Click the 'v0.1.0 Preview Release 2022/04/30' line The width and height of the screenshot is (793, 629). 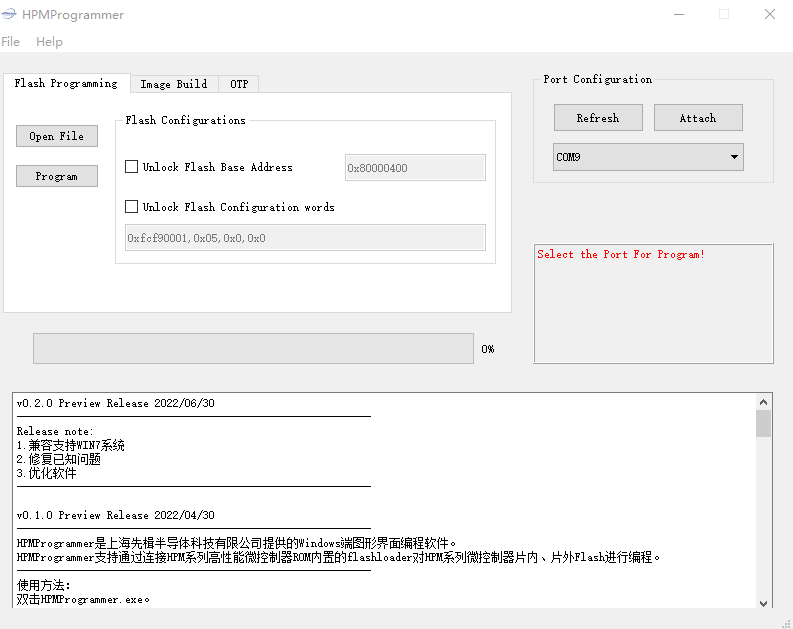coord(116,515)
